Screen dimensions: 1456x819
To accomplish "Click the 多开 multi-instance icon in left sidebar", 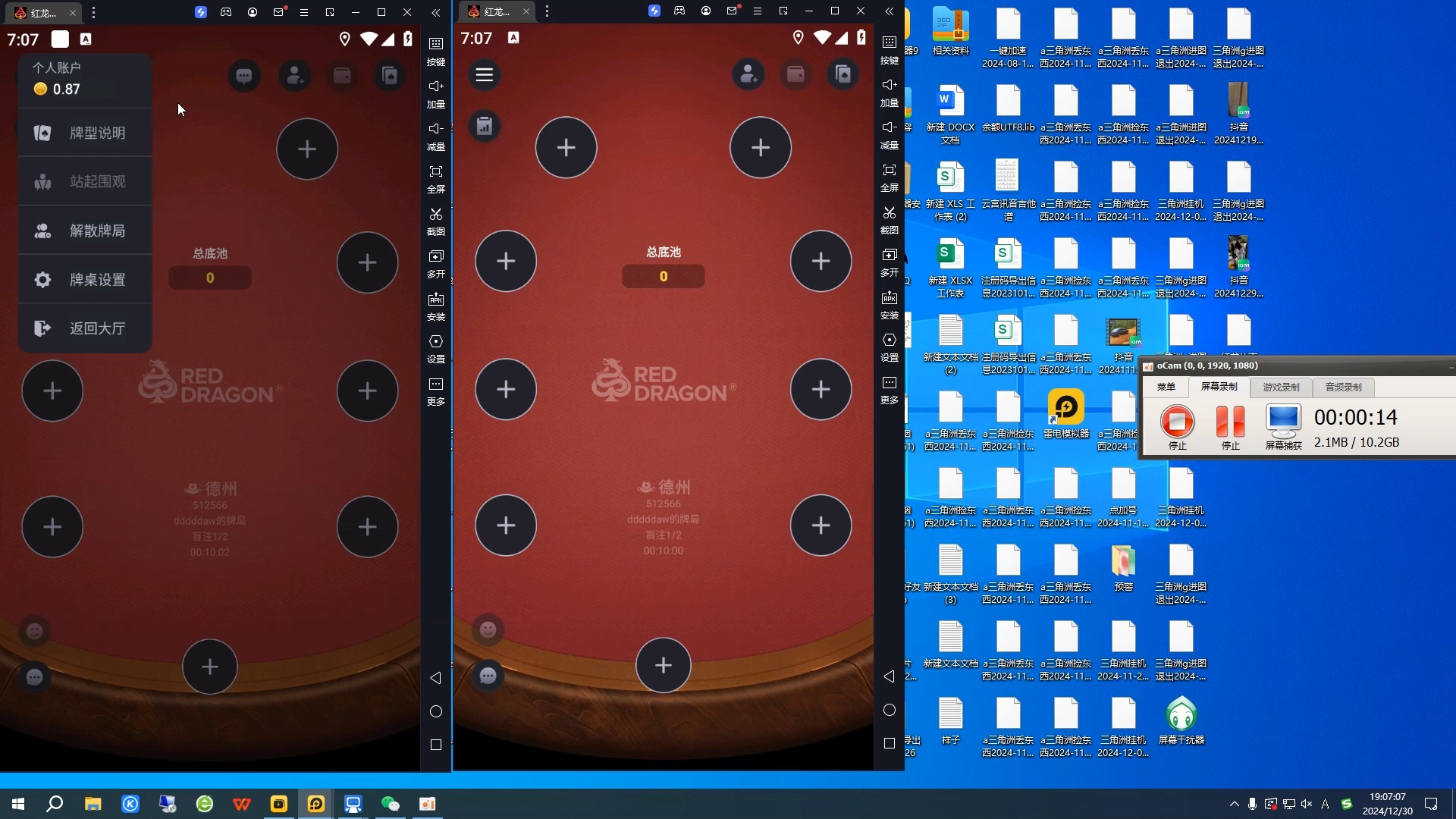I will tap(435, 258).
